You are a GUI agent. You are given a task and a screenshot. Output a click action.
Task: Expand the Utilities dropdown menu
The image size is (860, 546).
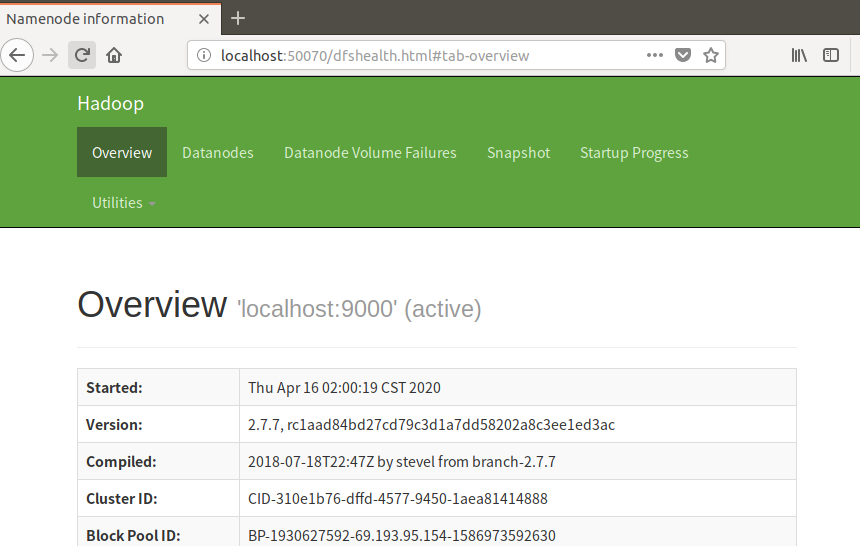point(124,203)
